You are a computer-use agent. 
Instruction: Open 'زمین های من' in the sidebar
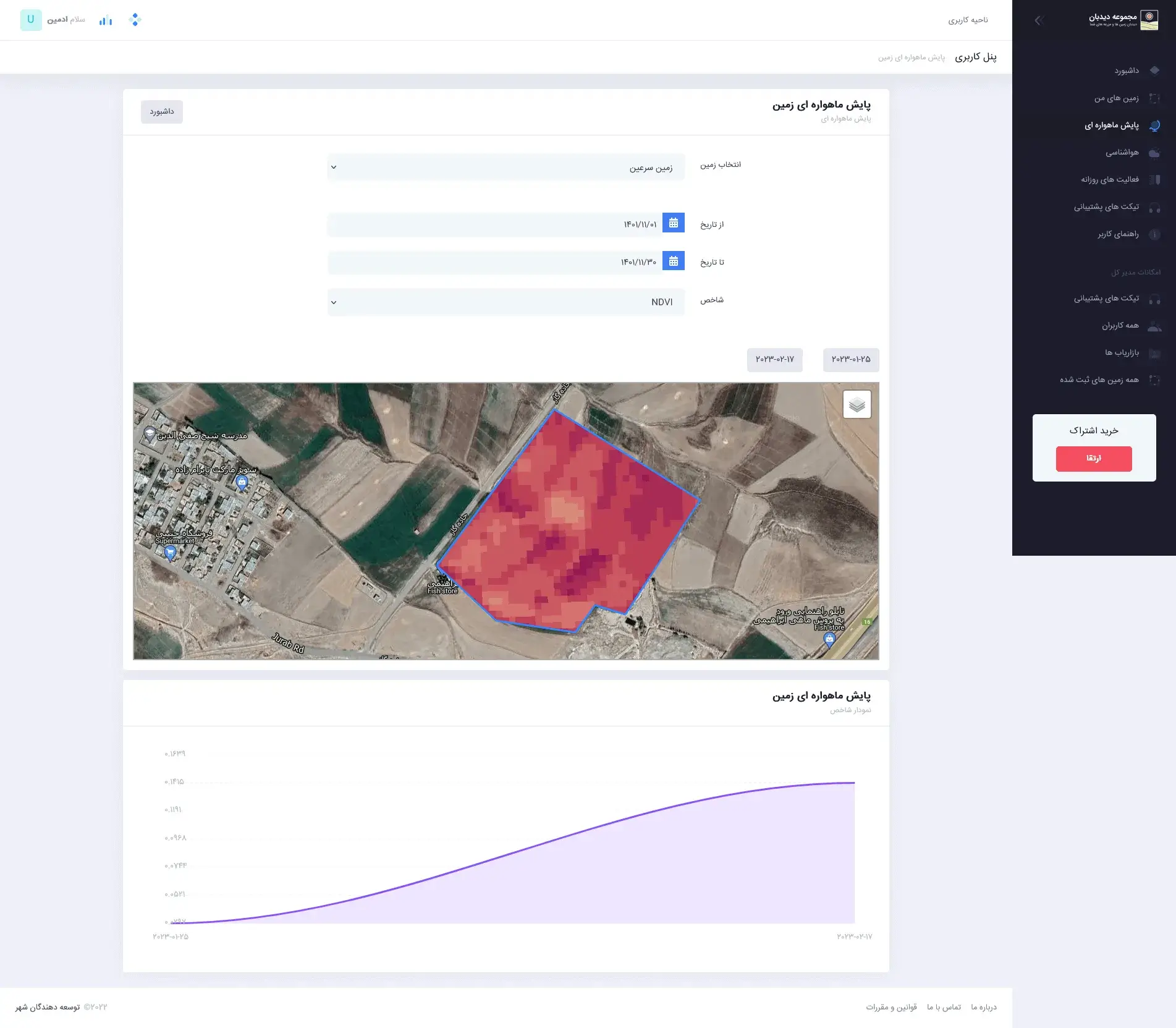click(x=1116, y=98)
